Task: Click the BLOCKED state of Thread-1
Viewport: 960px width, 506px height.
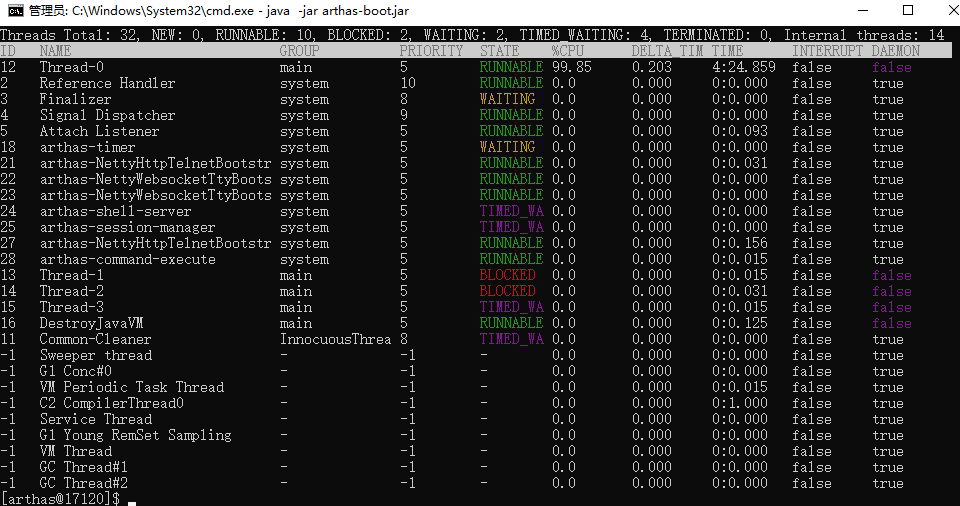Action: pyautogui.click(x=508, y=275)
